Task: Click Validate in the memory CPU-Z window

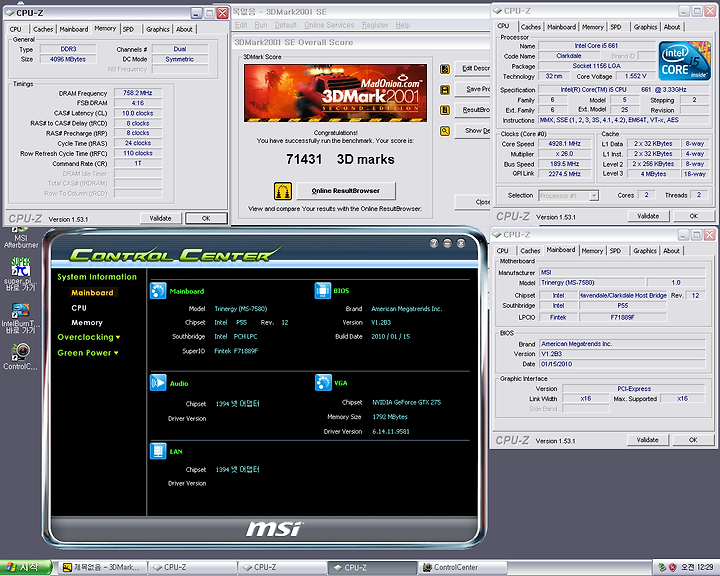Action: 160,218
